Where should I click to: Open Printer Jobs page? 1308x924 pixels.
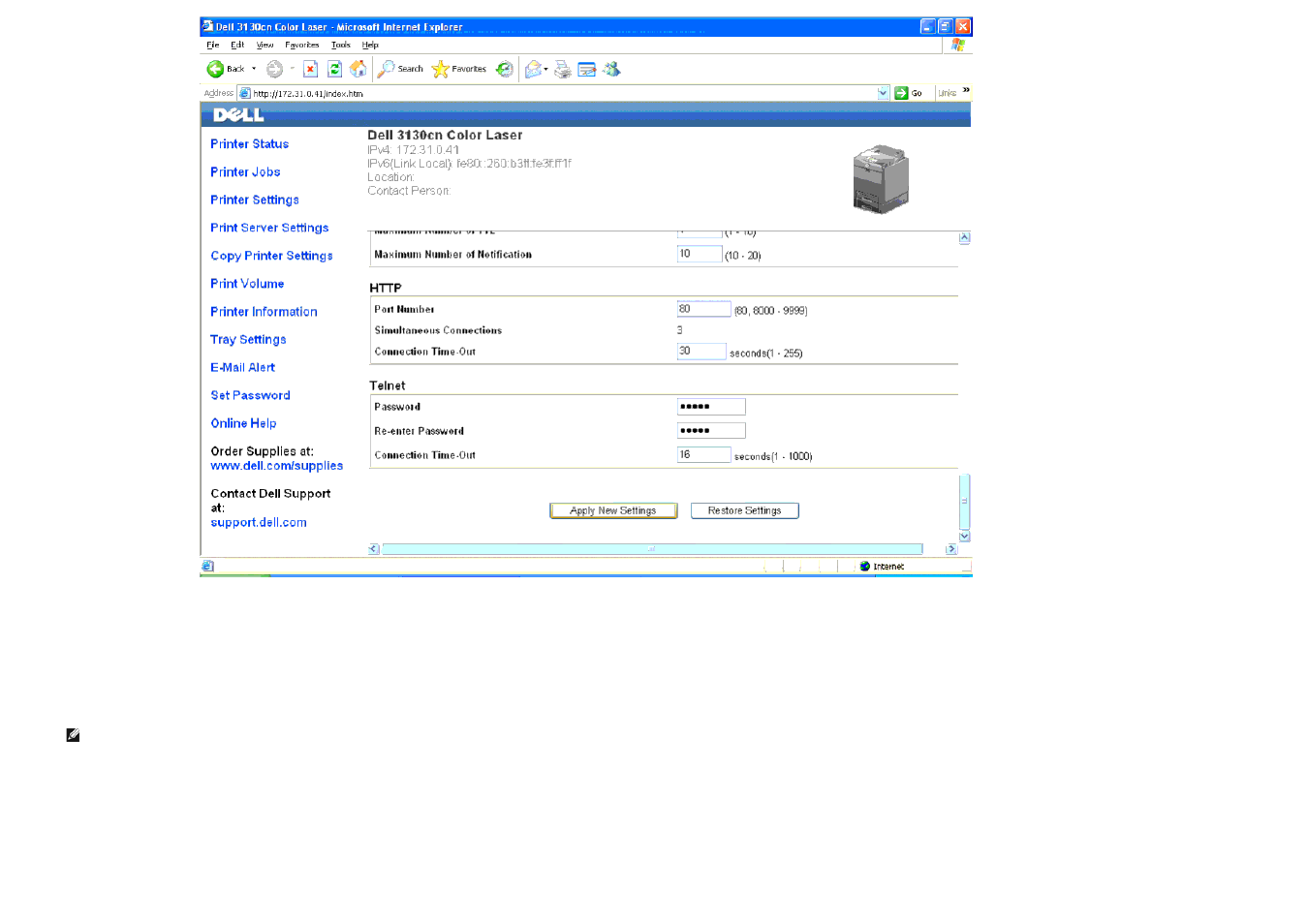(x=245, y=171)
